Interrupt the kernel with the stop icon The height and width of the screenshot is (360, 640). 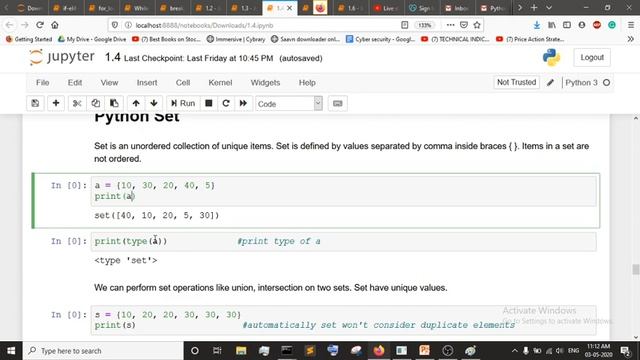click(209, 103)
